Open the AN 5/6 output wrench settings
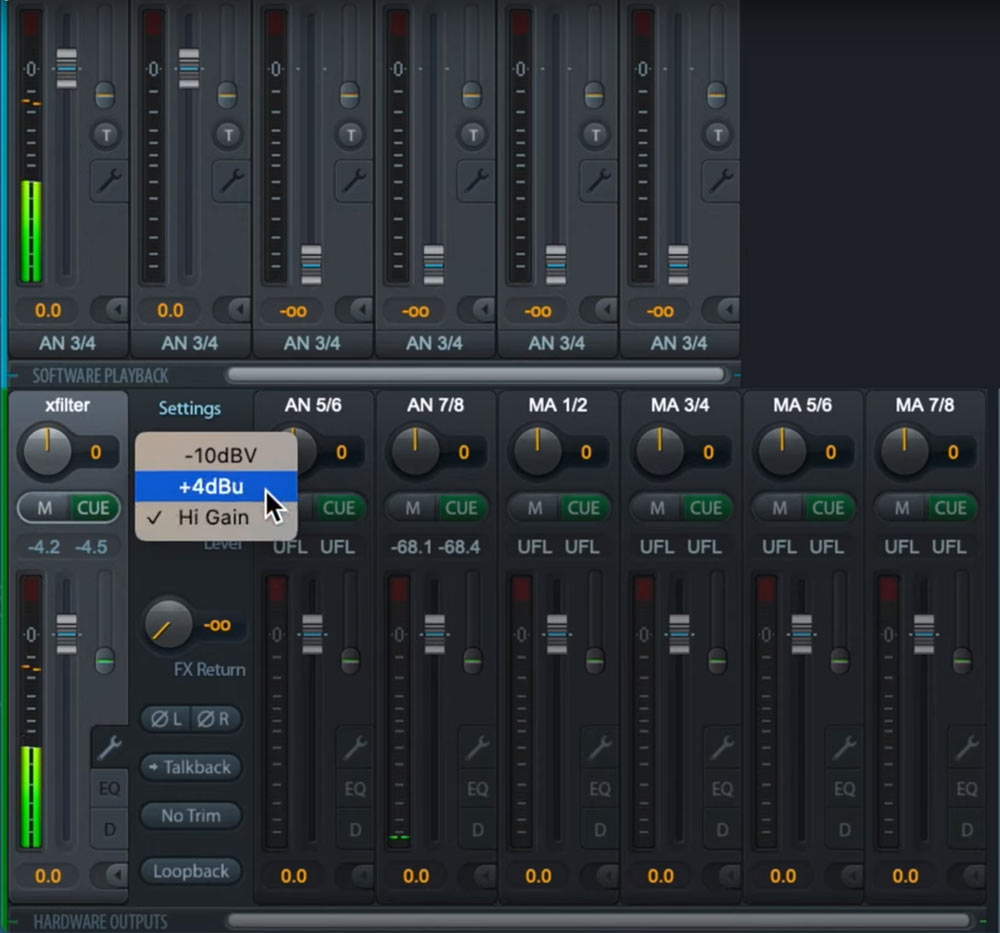1000x933 pixels. pos(355,746)
